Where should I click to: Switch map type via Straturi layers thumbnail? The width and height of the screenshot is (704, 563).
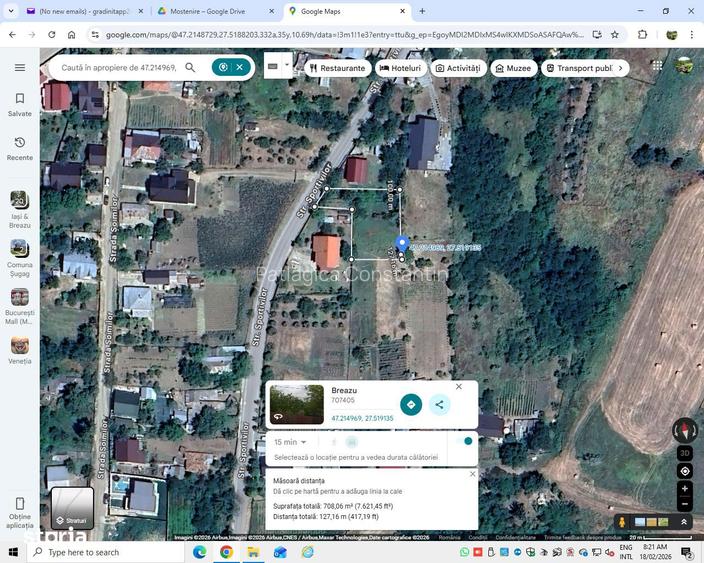click(x=72, y=508)
